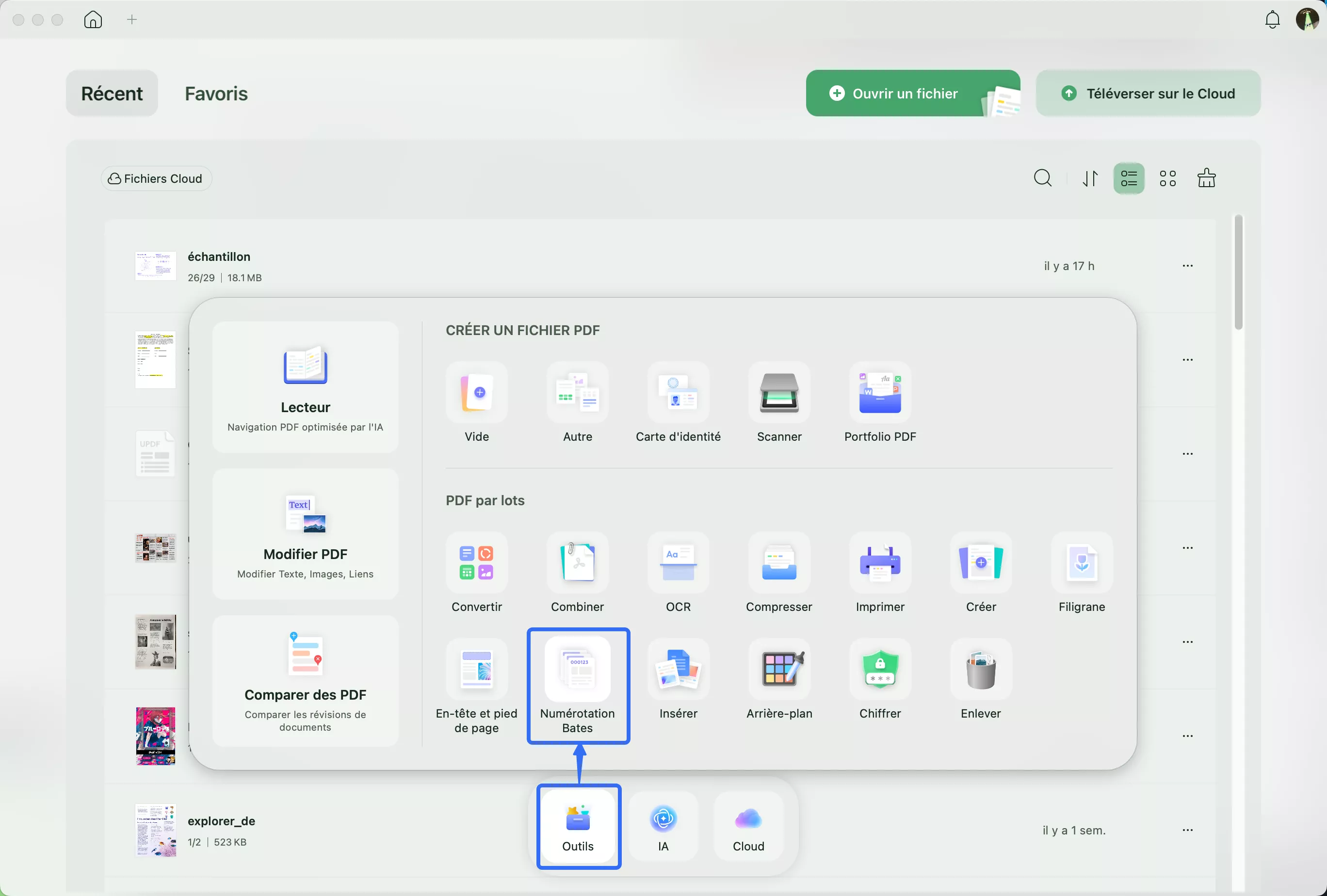Open the Compresser tool

(779, 563)
